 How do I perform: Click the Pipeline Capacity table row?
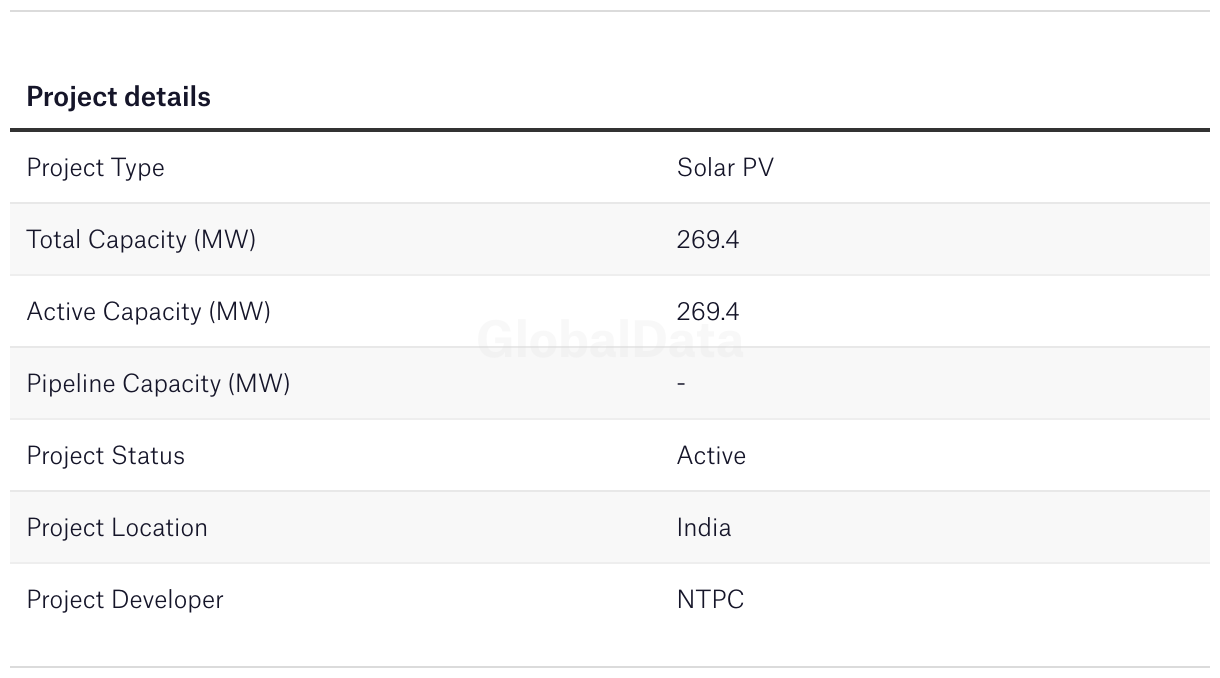610,383
